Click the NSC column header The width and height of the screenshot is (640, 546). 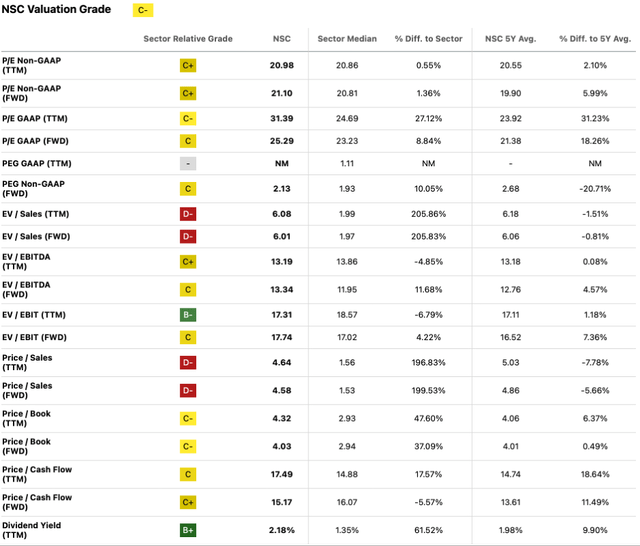pyautogui.click(x=282, y=39)
